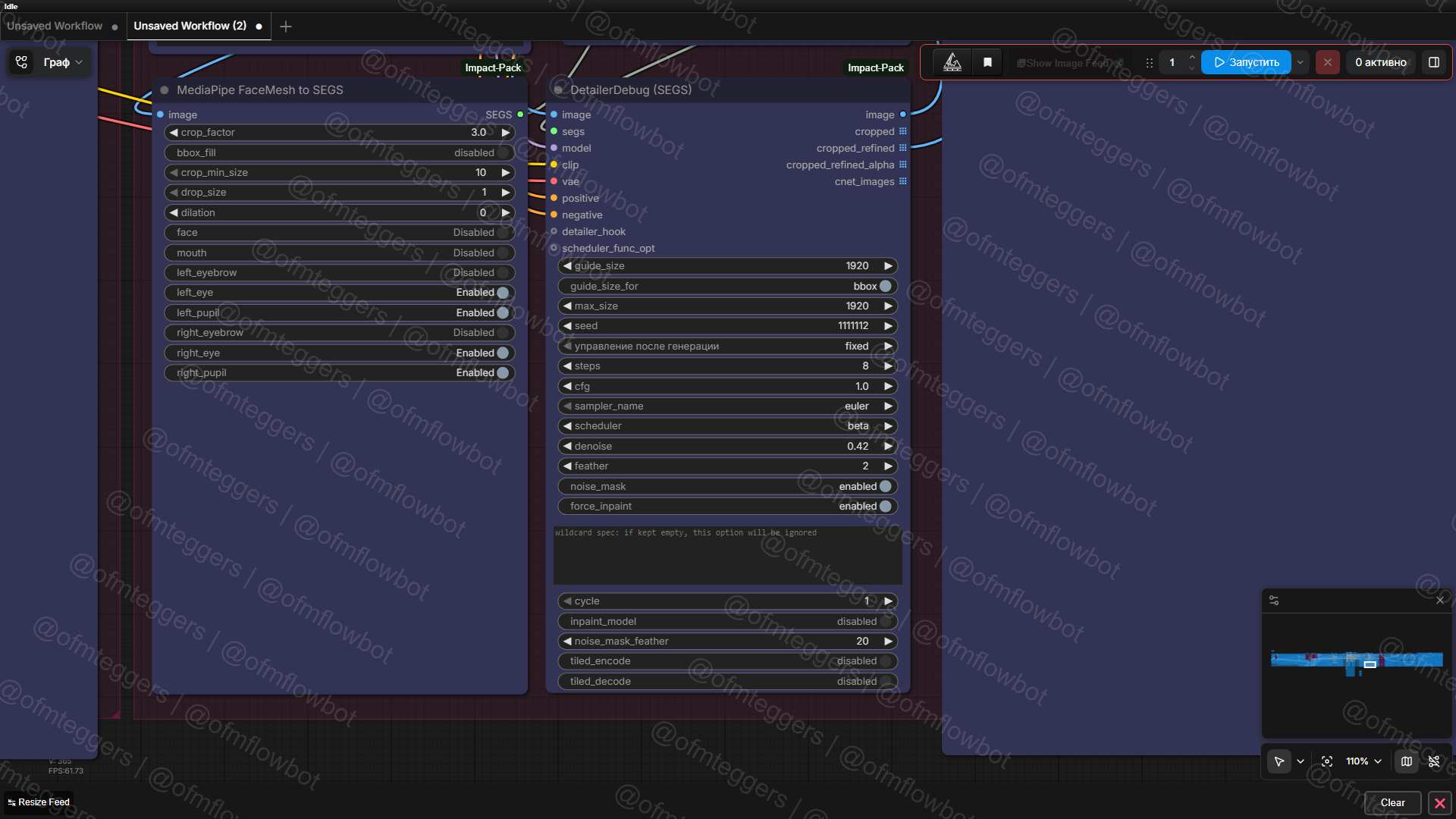
Task: Click the Clear button
Action: (1392, 802)
